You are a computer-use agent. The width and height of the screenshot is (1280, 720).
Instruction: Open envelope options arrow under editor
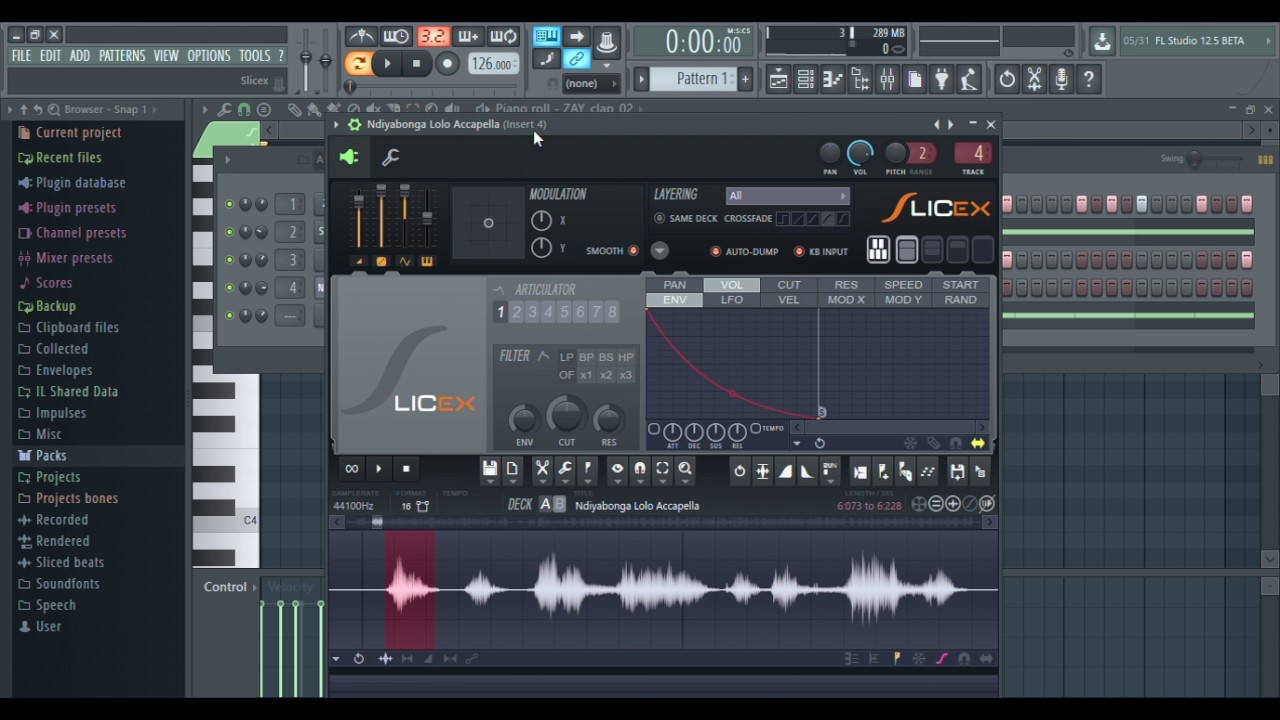pyautogui.click(x=797, y=443)
